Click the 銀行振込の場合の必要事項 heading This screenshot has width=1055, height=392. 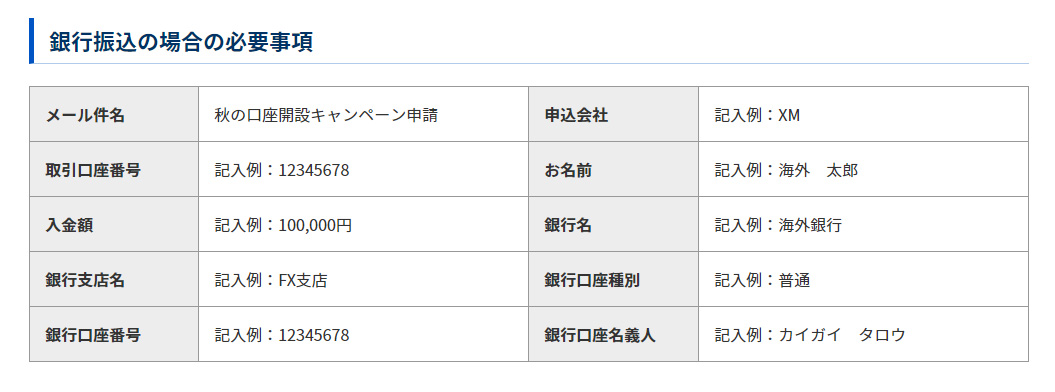[x=181, y=42]
